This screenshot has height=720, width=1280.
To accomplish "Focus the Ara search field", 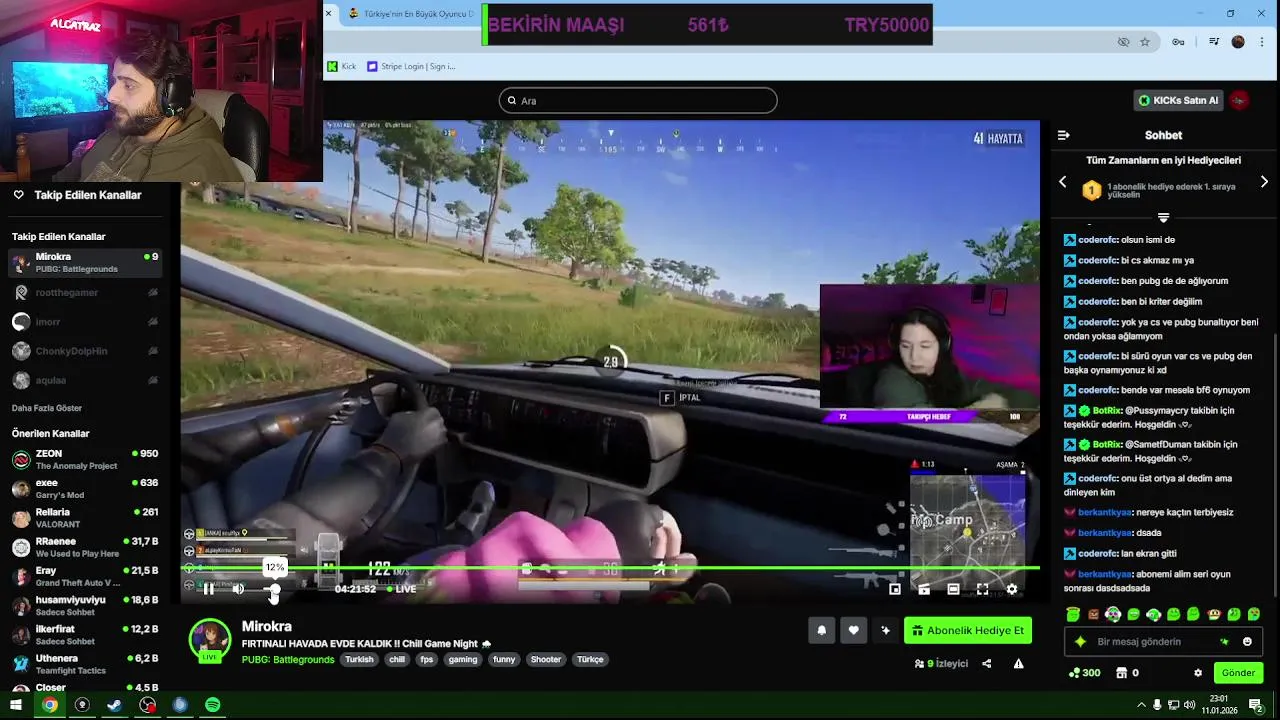I will [638, 100].
